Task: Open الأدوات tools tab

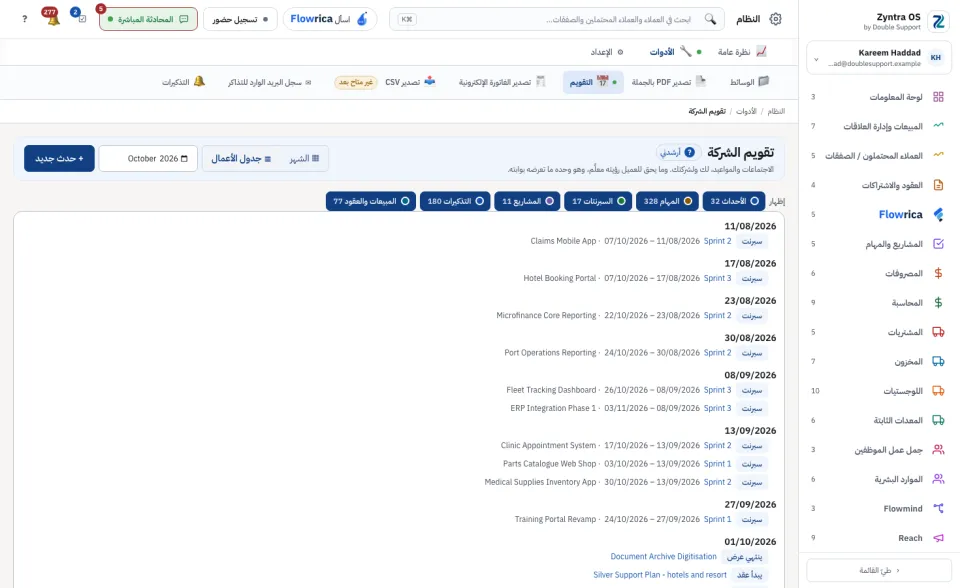Action: pyautogui.click(x=675, y=52)
